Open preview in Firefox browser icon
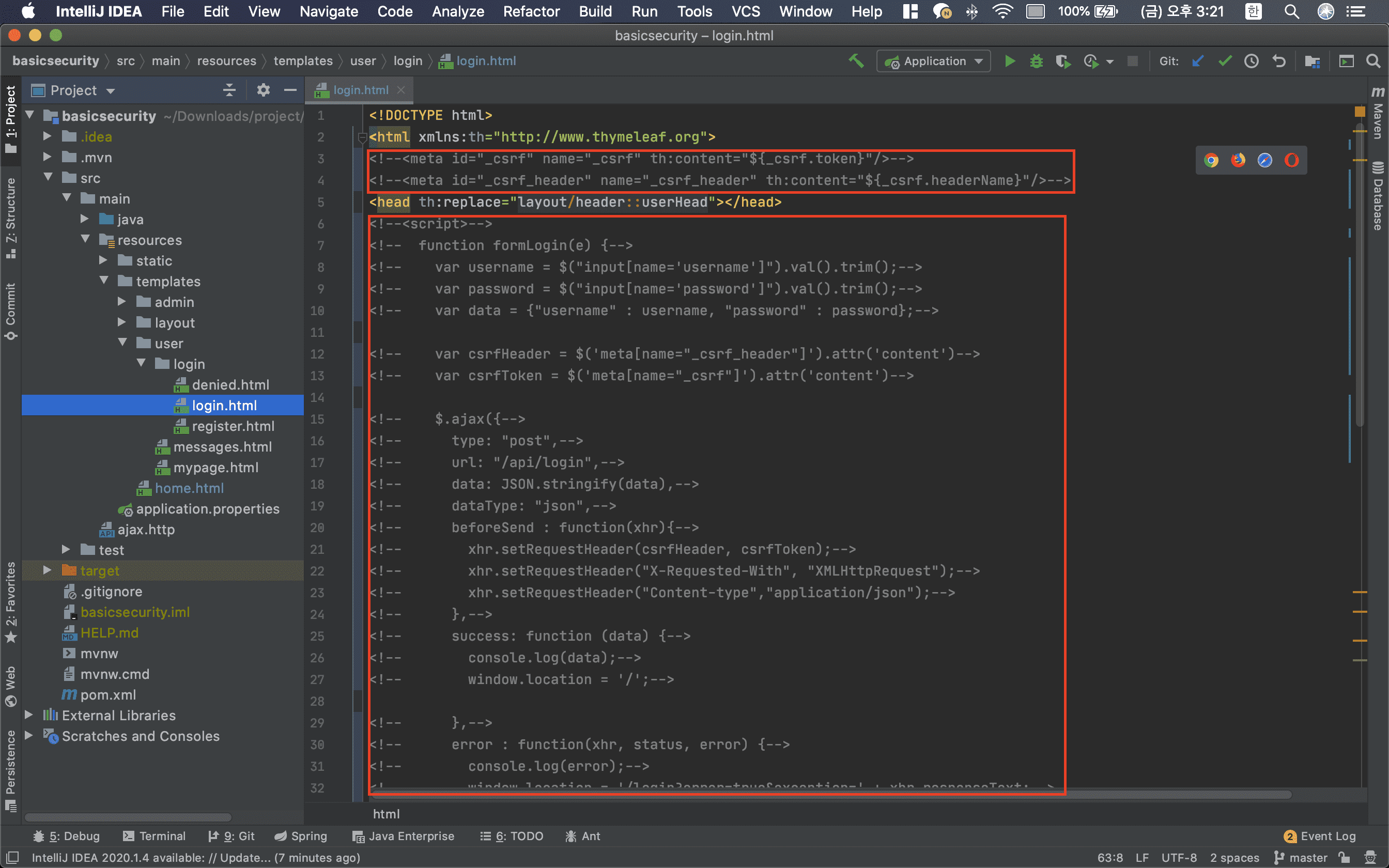 tap(1238, 160)
